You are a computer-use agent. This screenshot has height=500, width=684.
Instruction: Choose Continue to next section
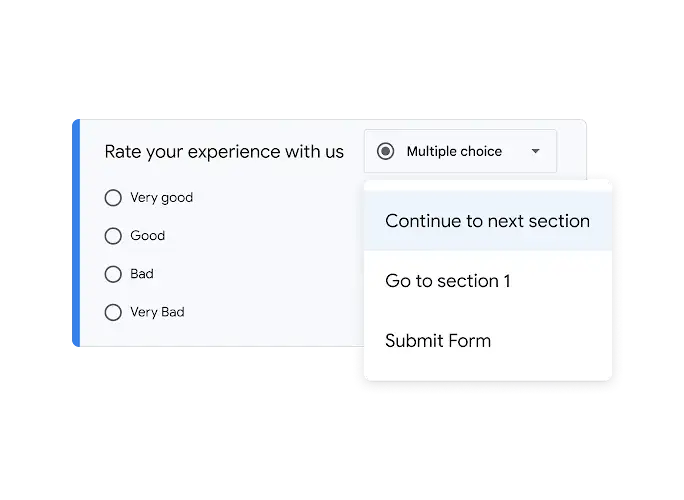tap(487, 221)
